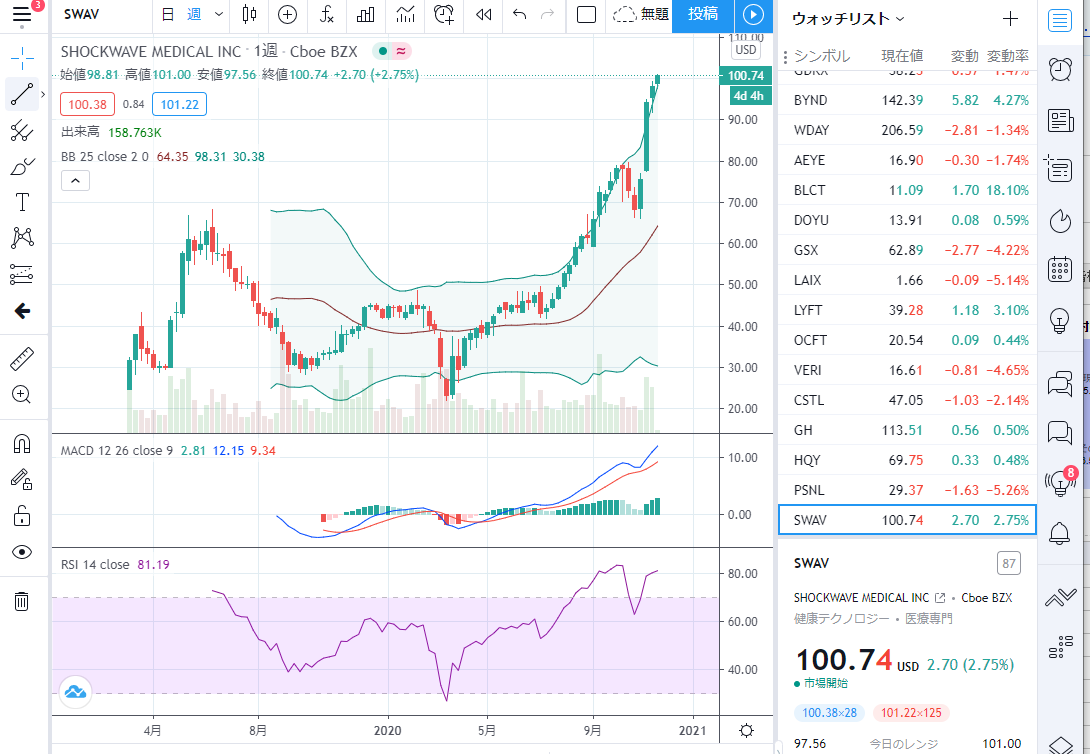Toggle lock all drawing tools

[x=22, y=516]
